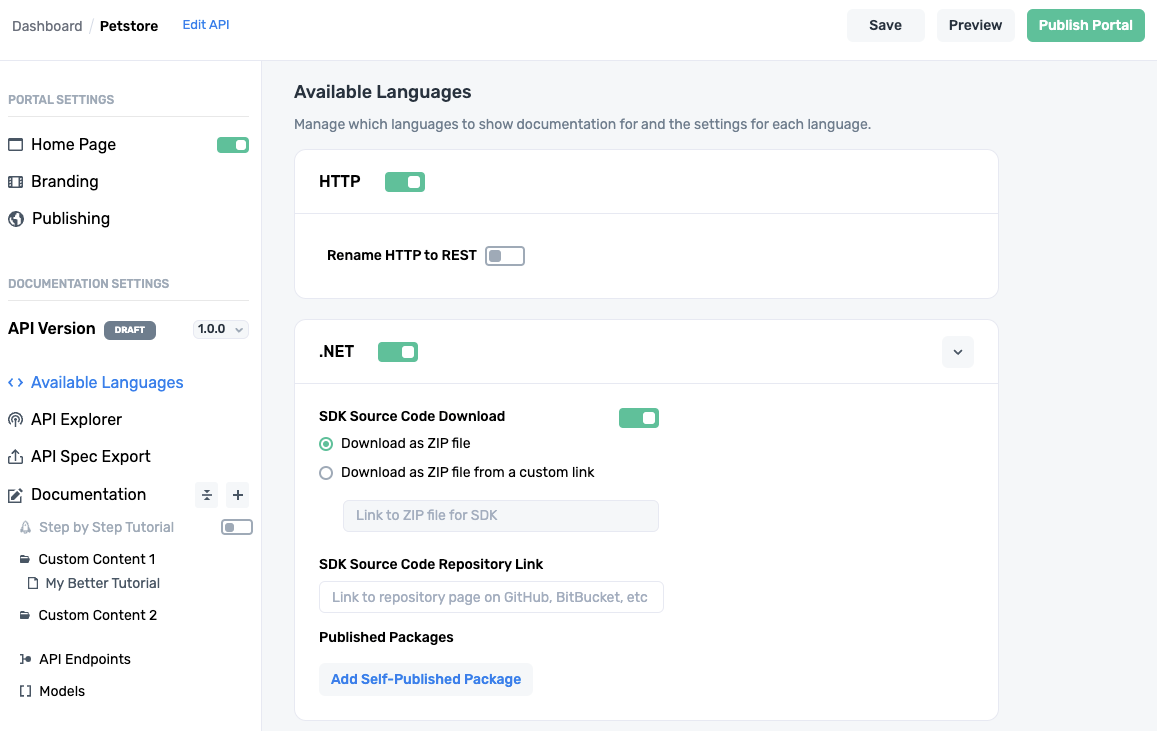Screen dimensions: 1157x731
Task: Add new documentation item with plus icon
Action: [238, 495]
